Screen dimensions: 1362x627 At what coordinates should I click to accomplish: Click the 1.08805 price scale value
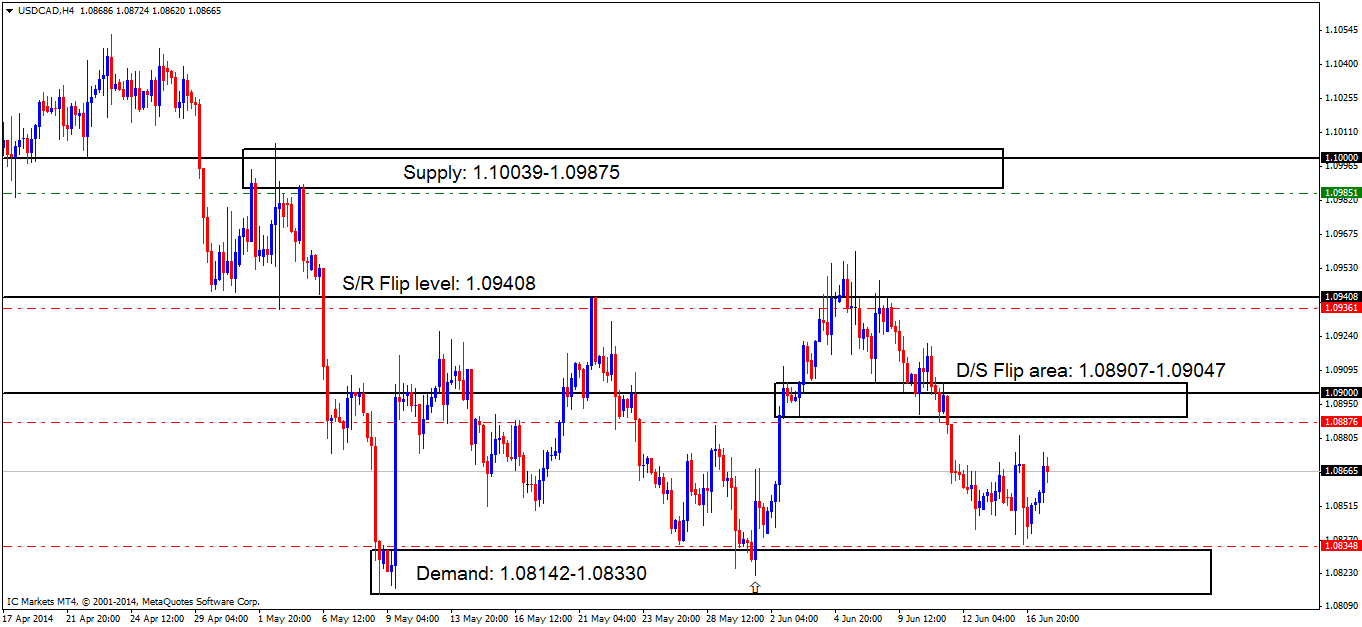[1340, 437]
